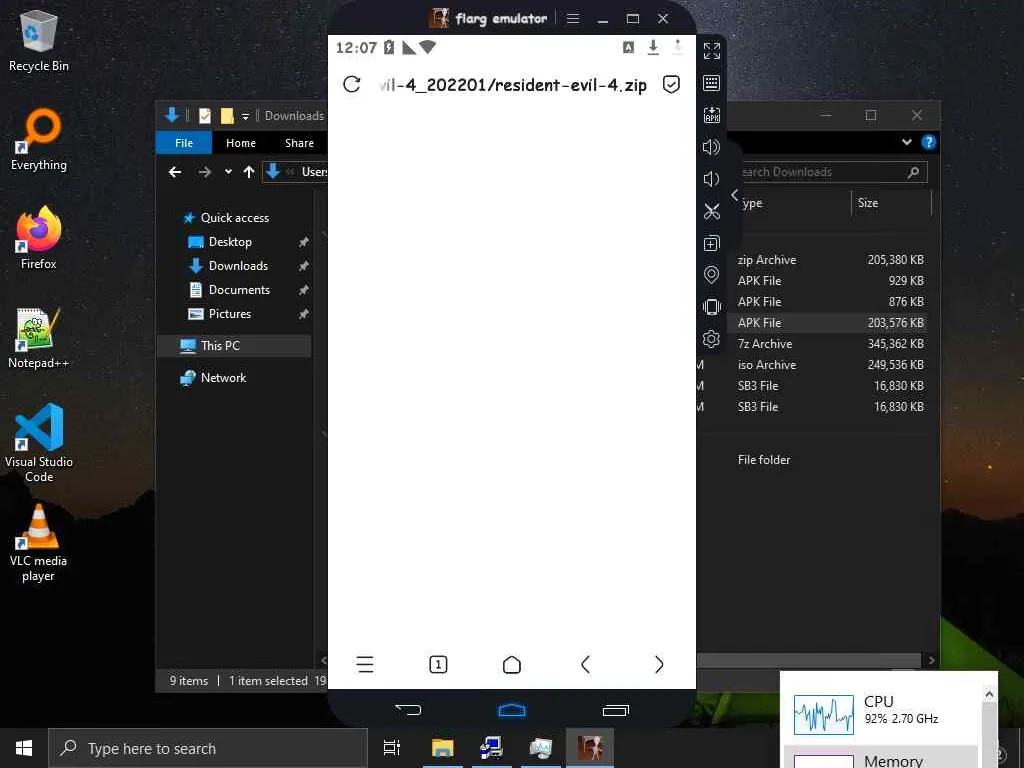Click the scissors screenshot tool
The height and width of the screenshot is (768, 1024).
coord(712,211)
